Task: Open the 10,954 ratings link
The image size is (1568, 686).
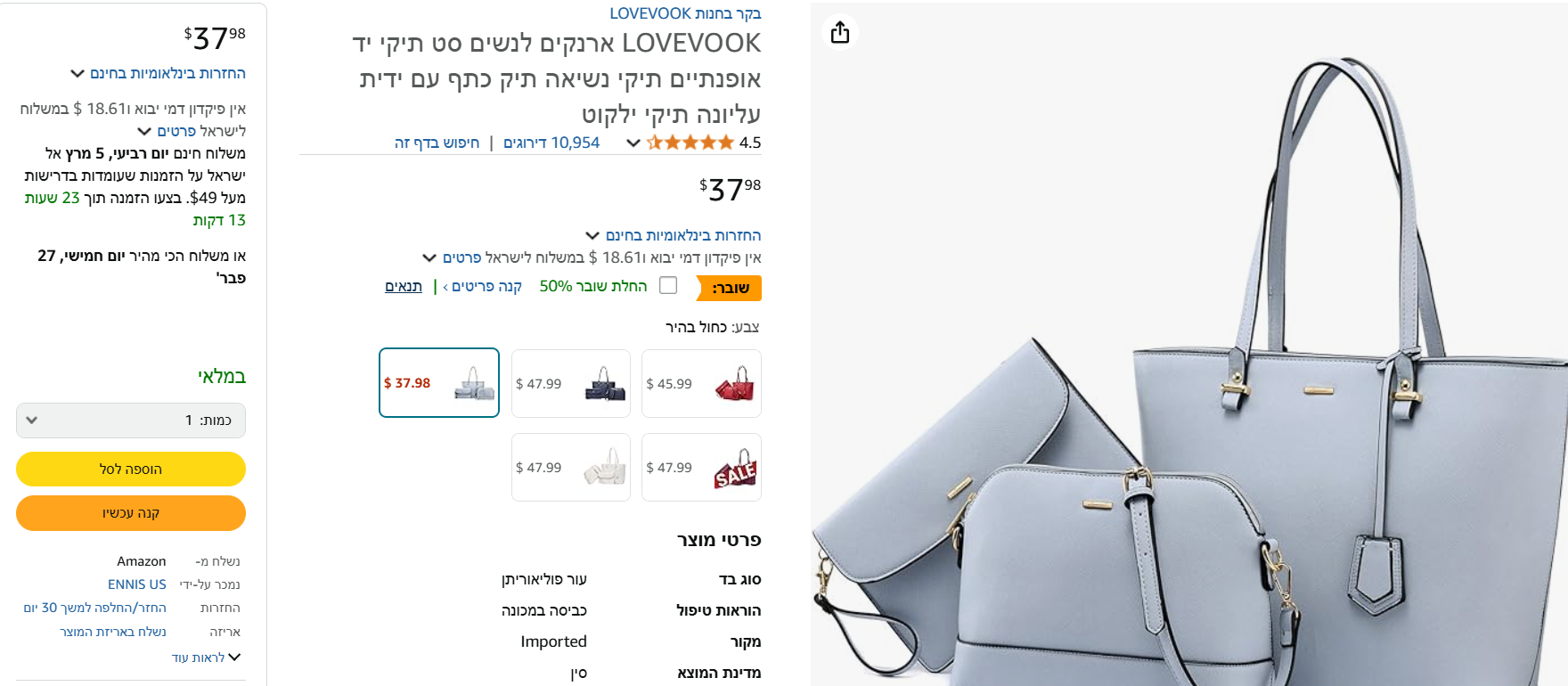Action: click(551, 143)
